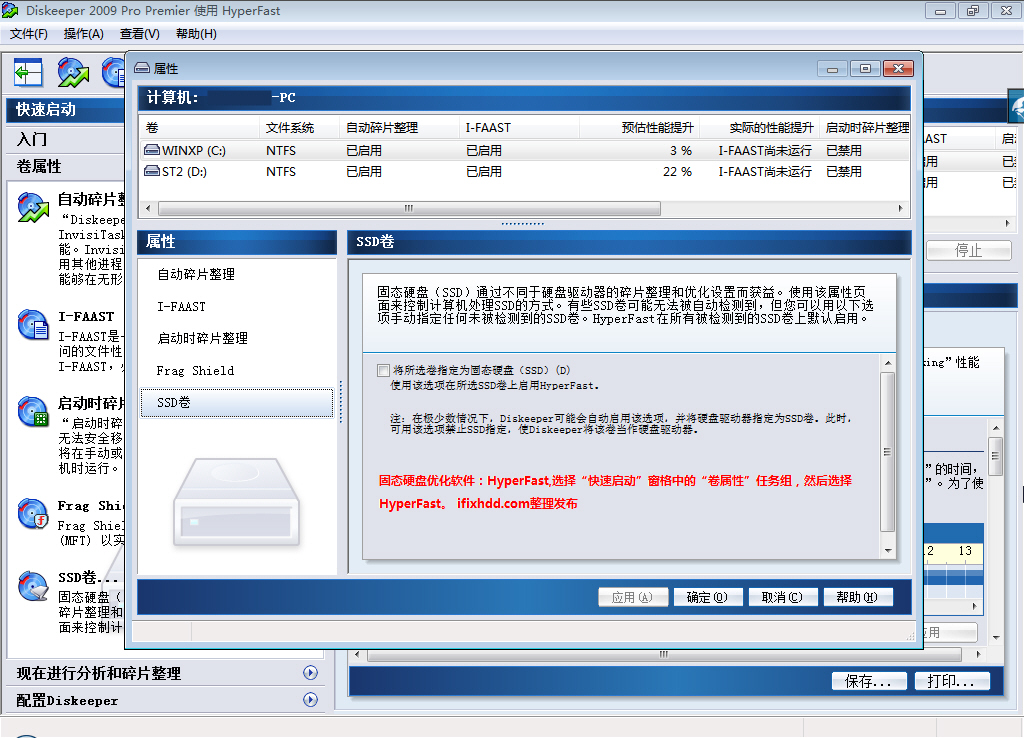The height and width of the screenshot is (738, 1024).
Task: Click the 3 % value for WINXP (C:)
Action: tap(680, 151)
